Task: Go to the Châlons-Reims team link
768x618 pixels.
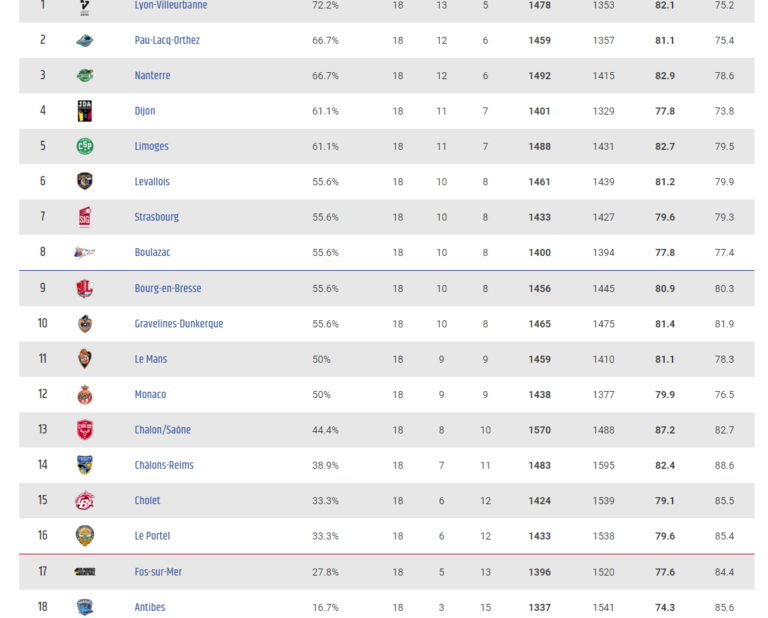Action: 164,465
